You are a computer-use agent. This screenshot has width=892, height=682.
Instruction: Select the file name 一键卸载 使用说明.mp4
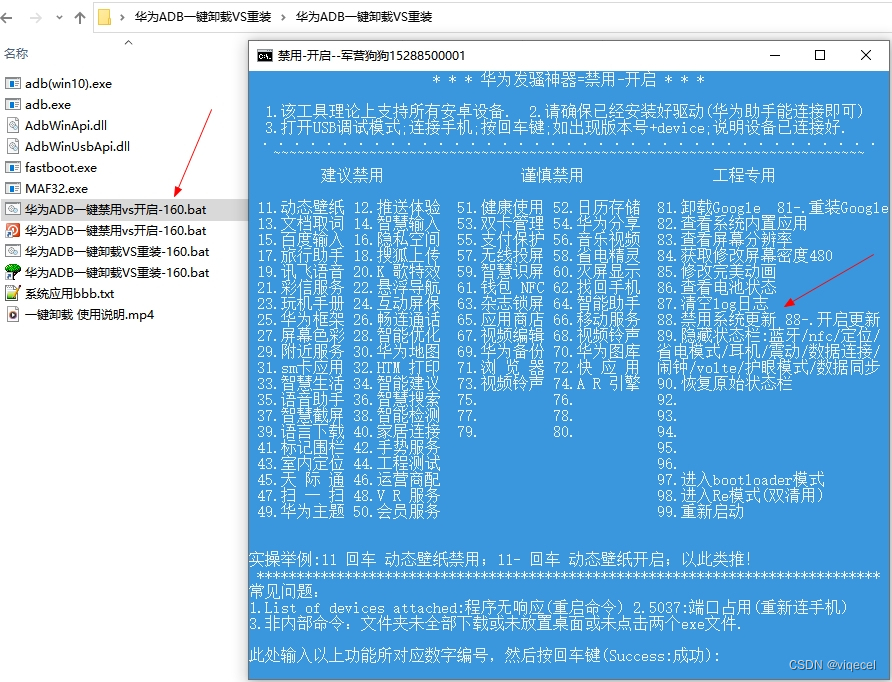click(x=89, y=315)
